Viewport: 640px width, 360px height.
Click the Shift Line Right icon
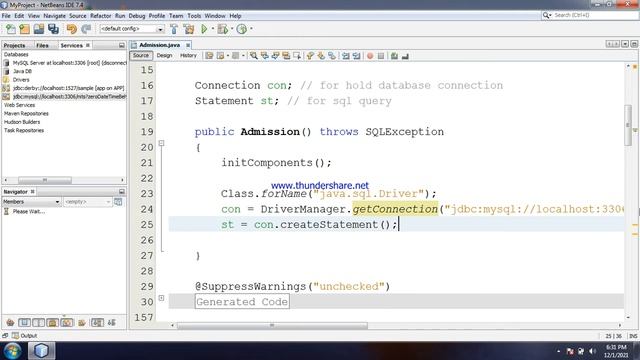click(x=356, y=56)
